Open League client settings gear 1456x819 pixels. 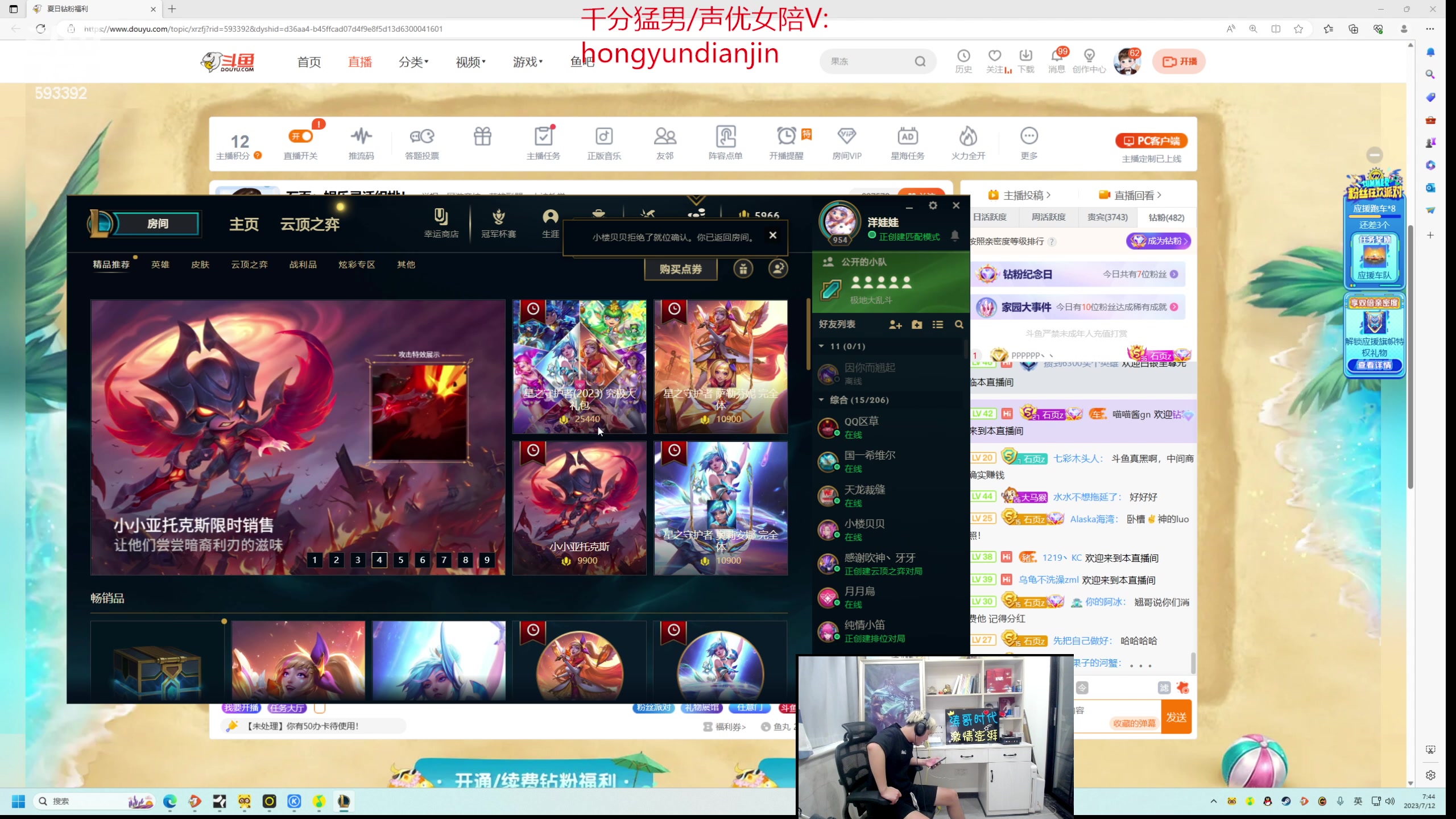pyautogui.click(x=933, y=205)
